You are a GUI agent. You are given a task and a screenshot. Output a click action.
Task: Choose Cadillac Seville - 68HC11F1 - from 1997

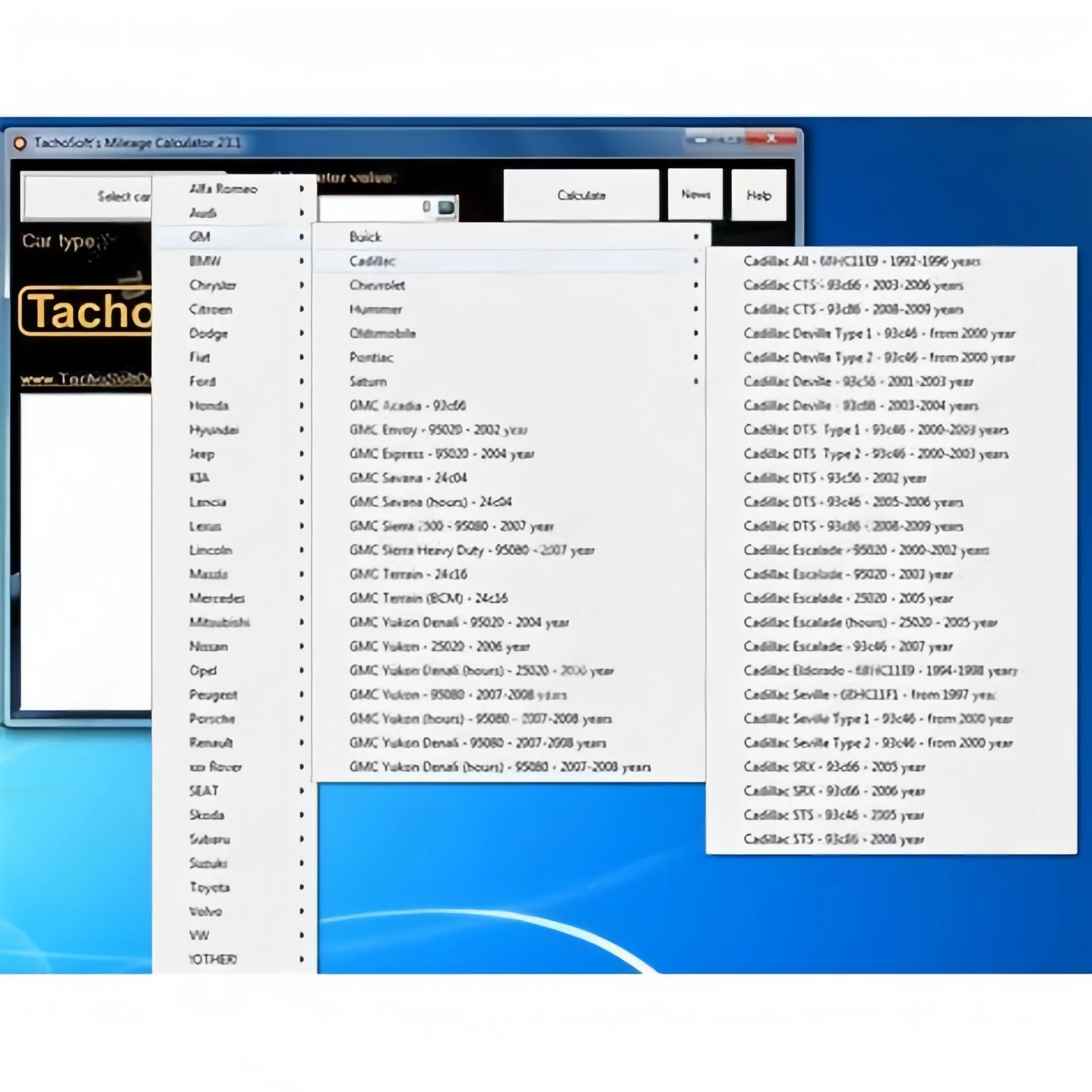click(x=892, y=695)
